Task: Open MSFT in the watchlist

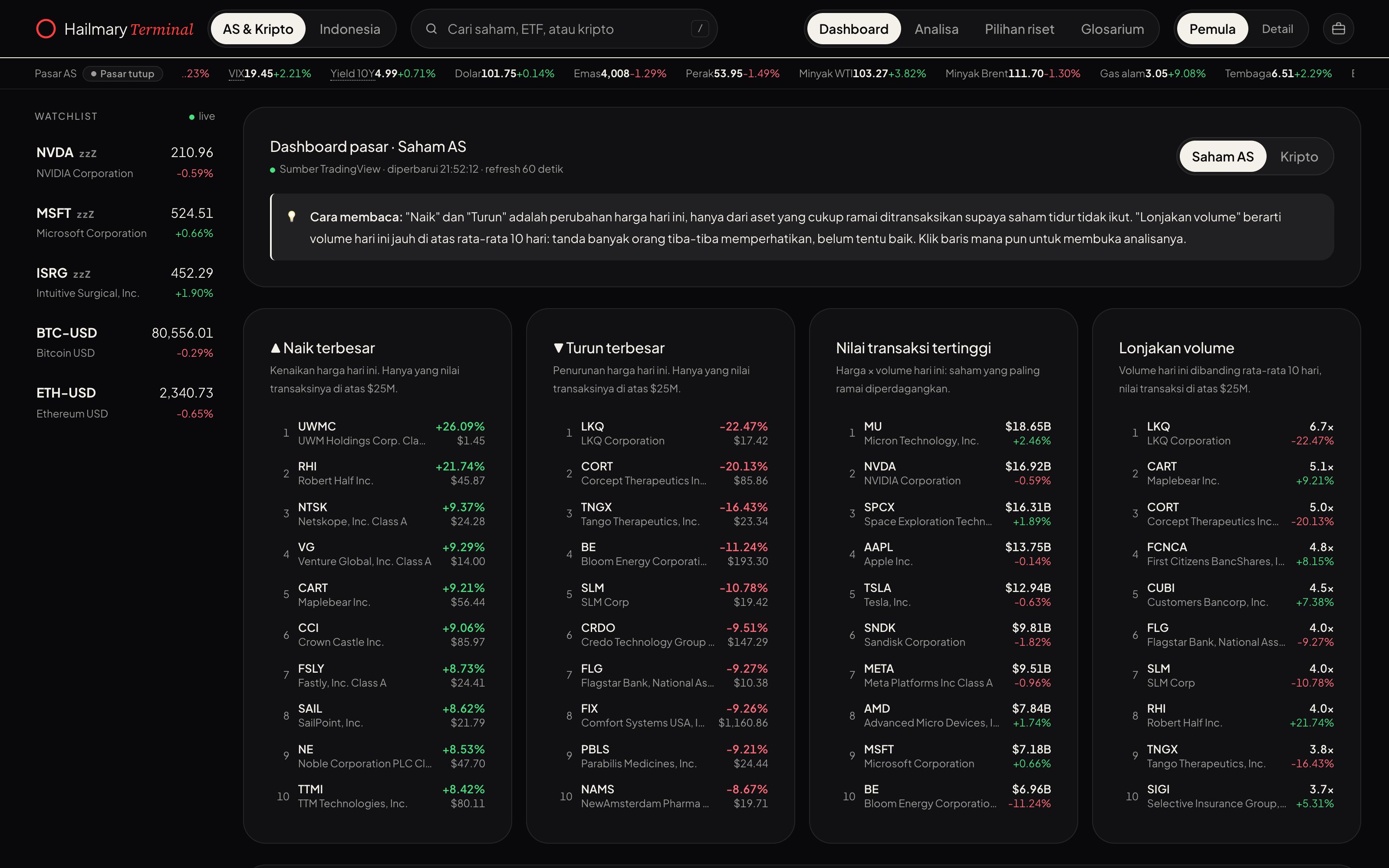Action: pos(125,223)
